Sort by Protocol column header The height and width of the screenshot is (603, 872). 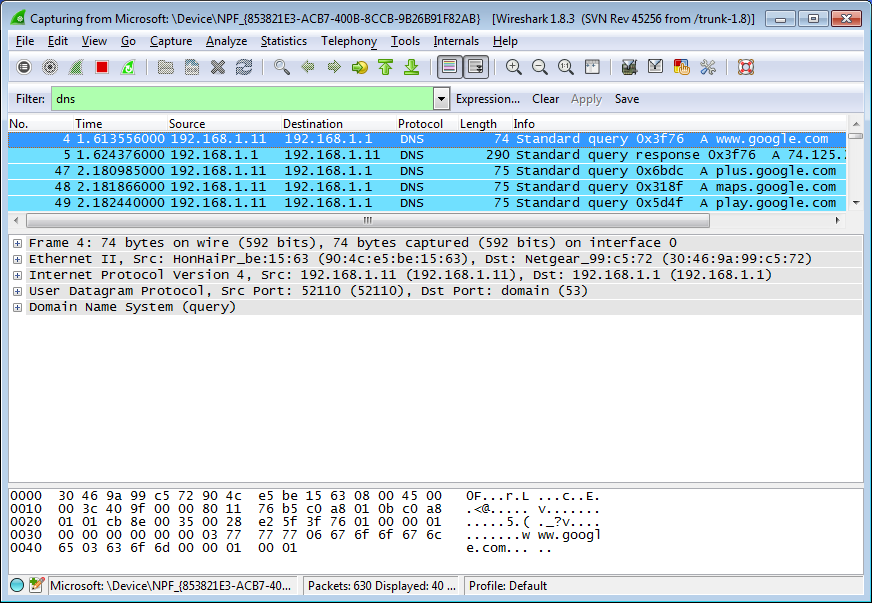[426, 123]
